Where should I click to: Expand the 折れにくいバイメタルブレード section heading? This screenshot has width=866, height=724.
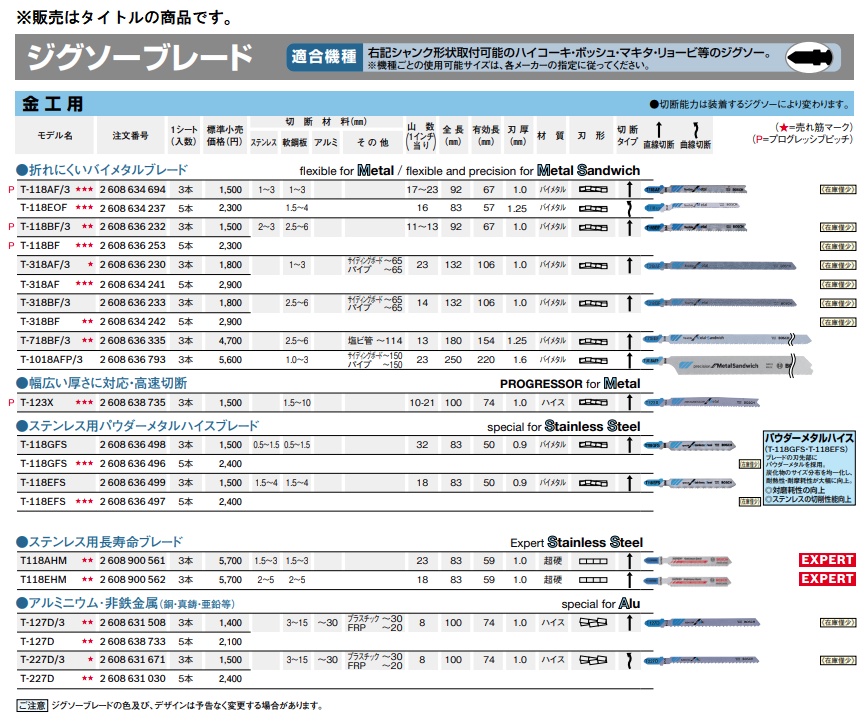(102, 170)
